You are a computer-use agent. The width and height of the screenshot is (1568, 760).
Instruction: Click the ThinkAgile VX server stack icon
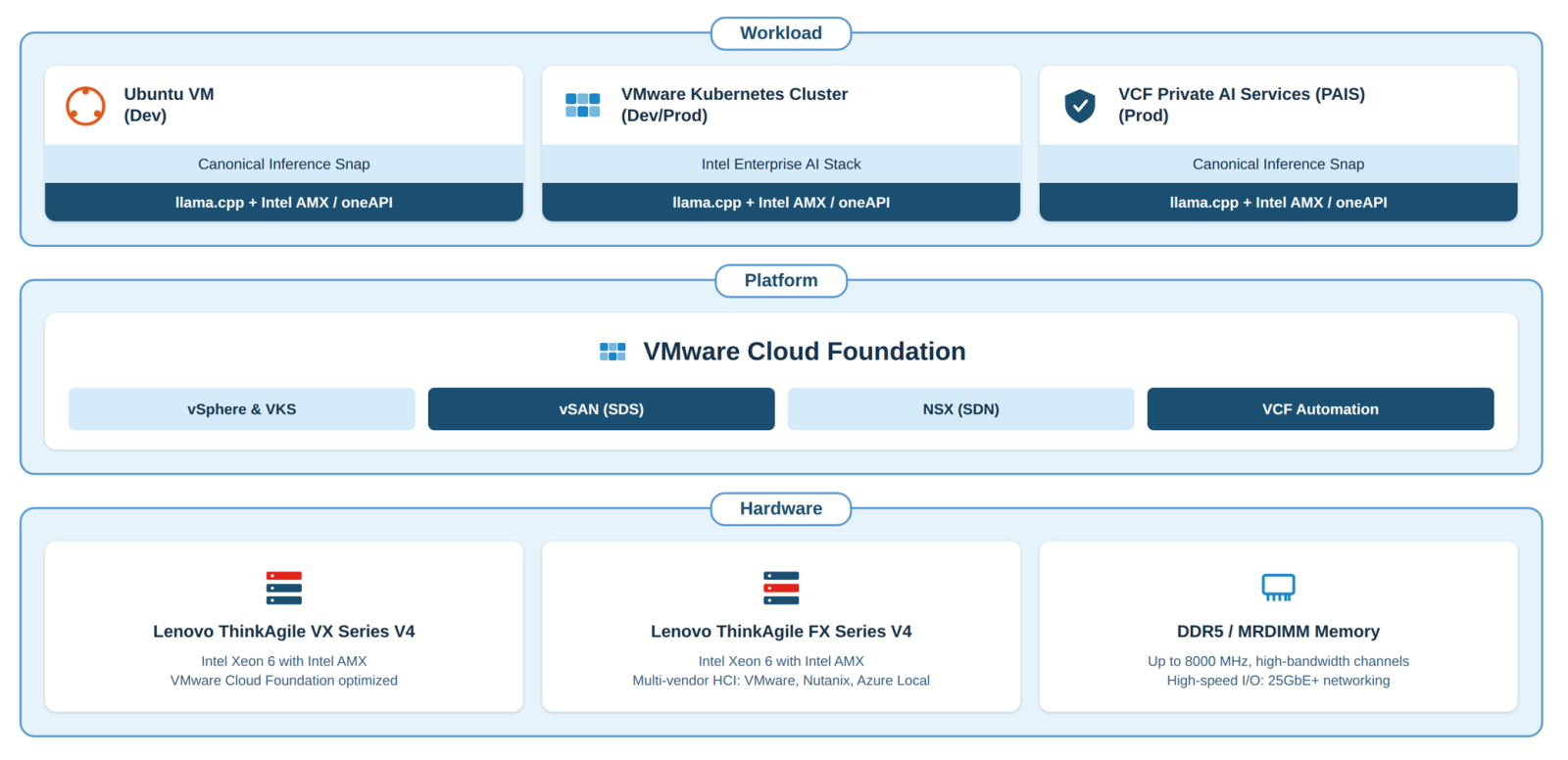coord(284,588)
